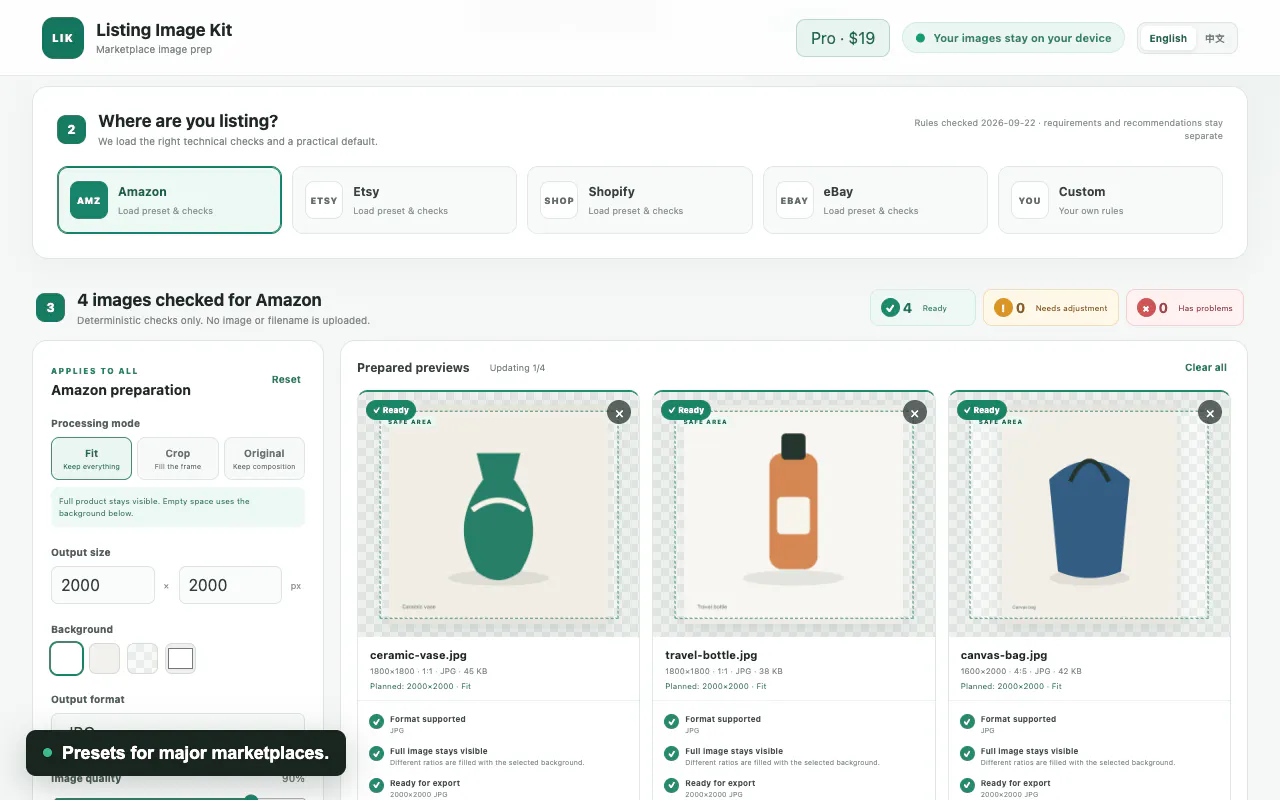Screen dimensions: 1280x800
Task: Select the outlined custom background swatch
Action: (181, 658)
